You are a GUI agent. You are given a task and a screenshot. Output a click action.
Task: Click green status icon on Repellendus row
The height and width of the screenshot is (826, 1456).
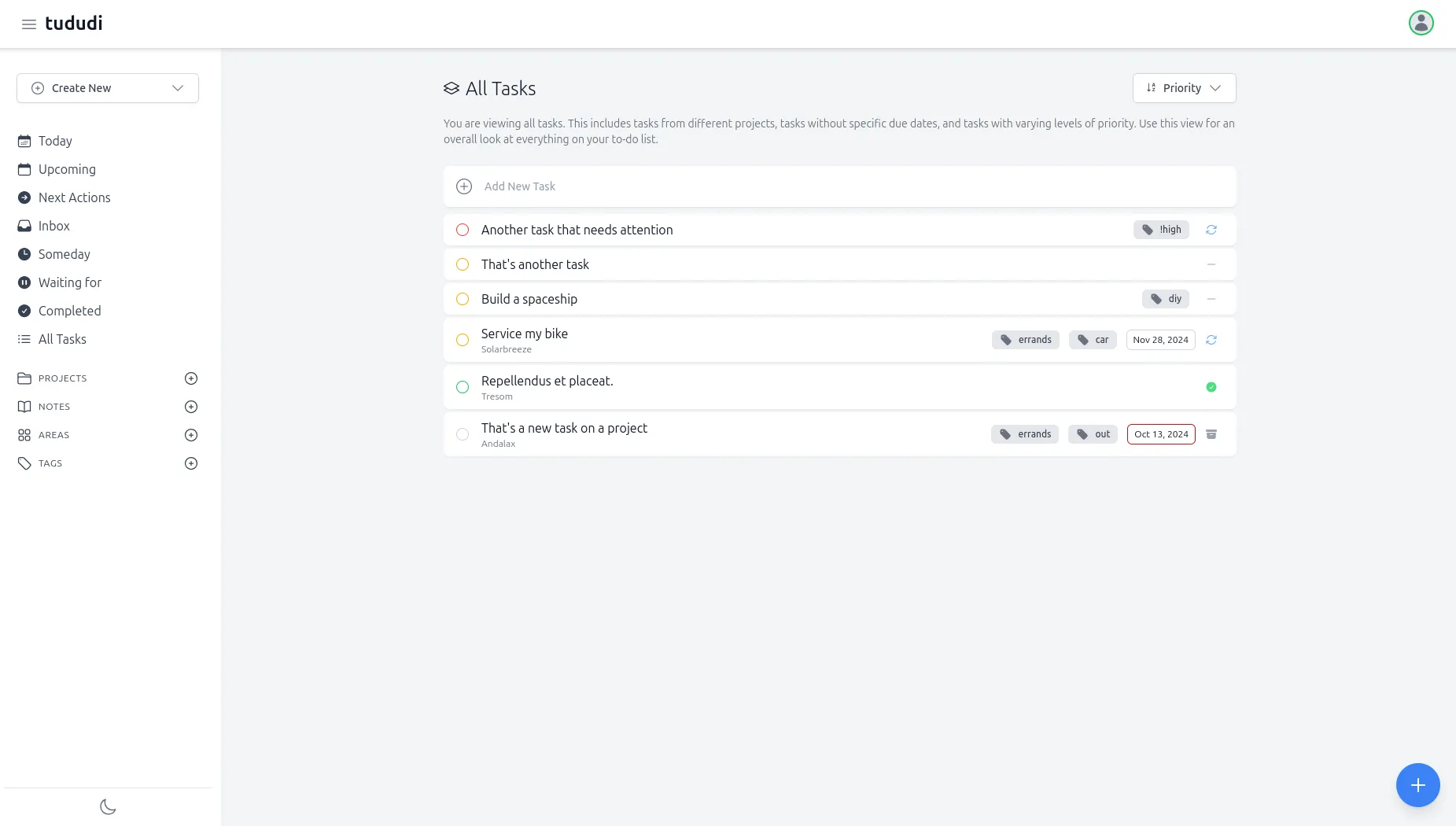(x=1211, y=387)
